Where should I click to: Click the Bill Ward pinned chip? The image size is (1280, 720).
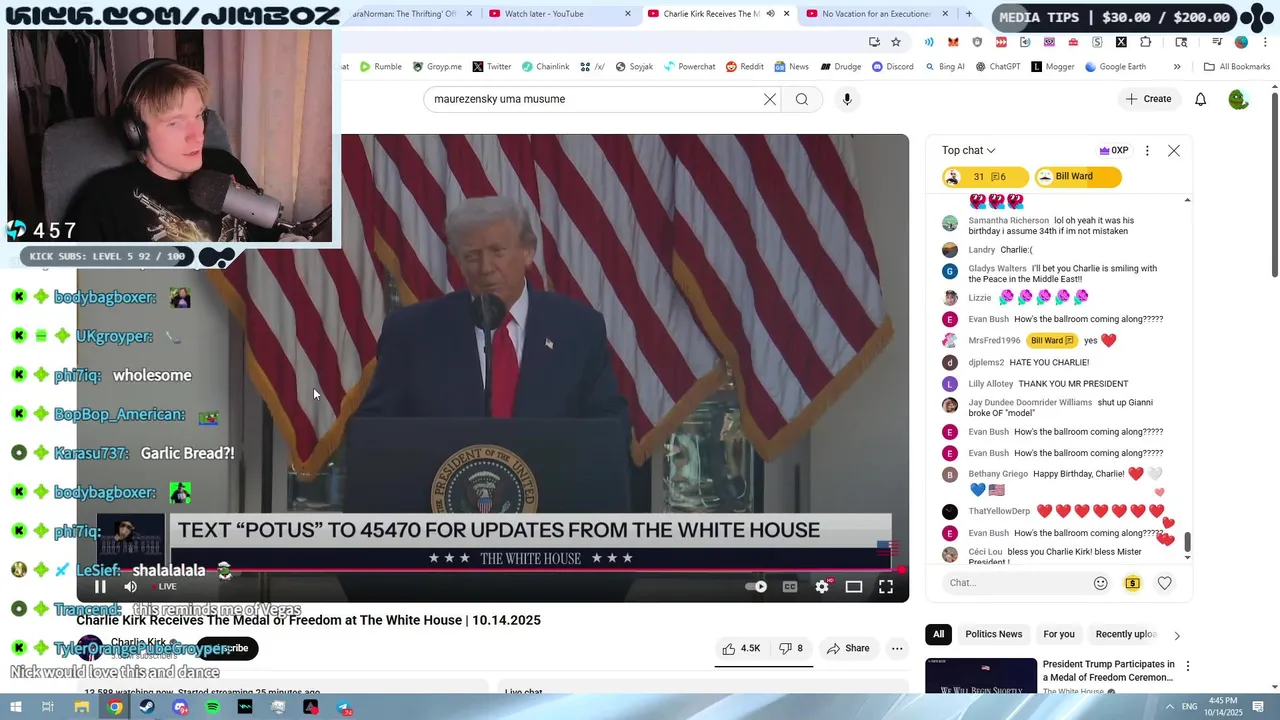click(x=1078, y=177)
